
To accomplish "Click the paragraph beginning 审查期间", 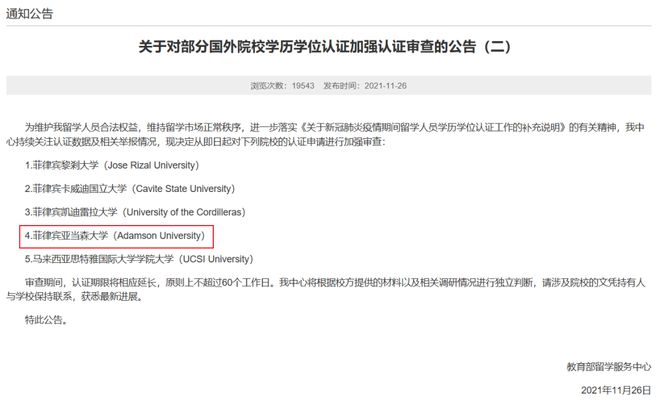I will [x=325, y=289].
